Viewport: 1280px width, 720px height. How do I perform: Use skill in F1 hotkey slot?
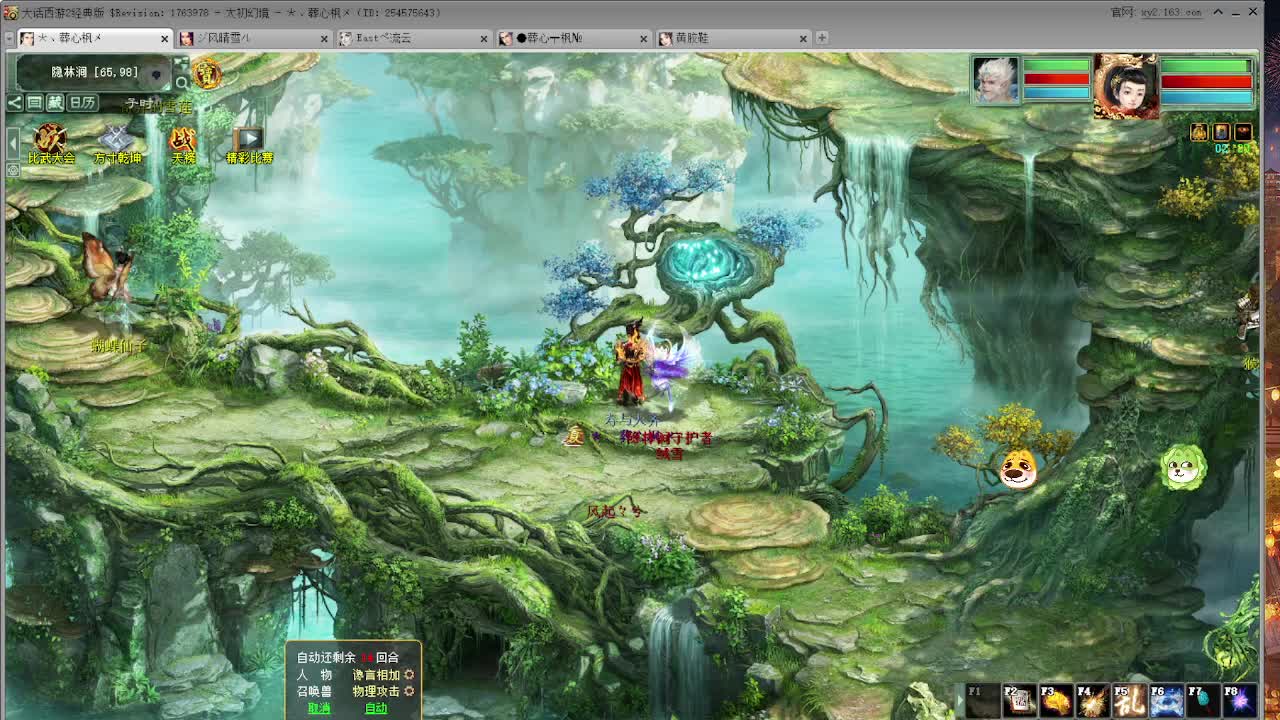coord(982,700)
